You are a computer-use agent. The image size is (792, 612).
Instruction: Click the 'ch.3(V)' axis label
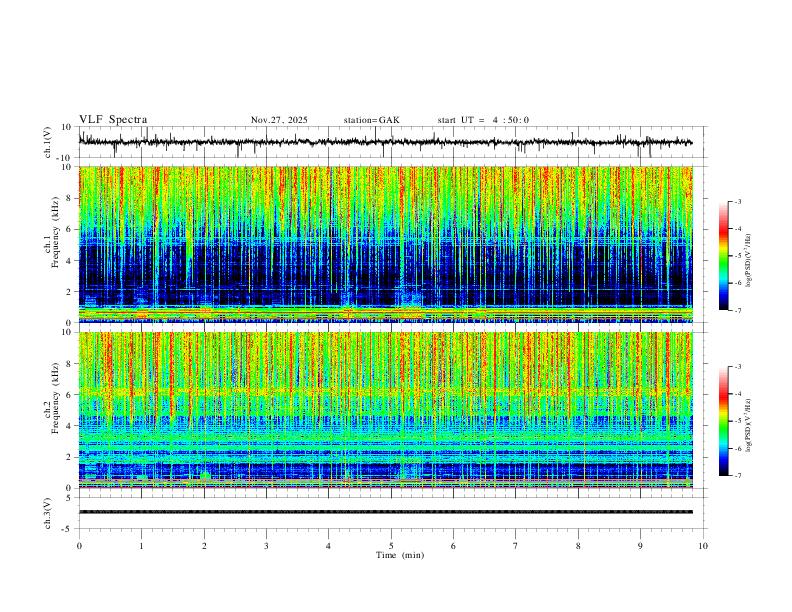pyautogui.click(x=48, y=513)
